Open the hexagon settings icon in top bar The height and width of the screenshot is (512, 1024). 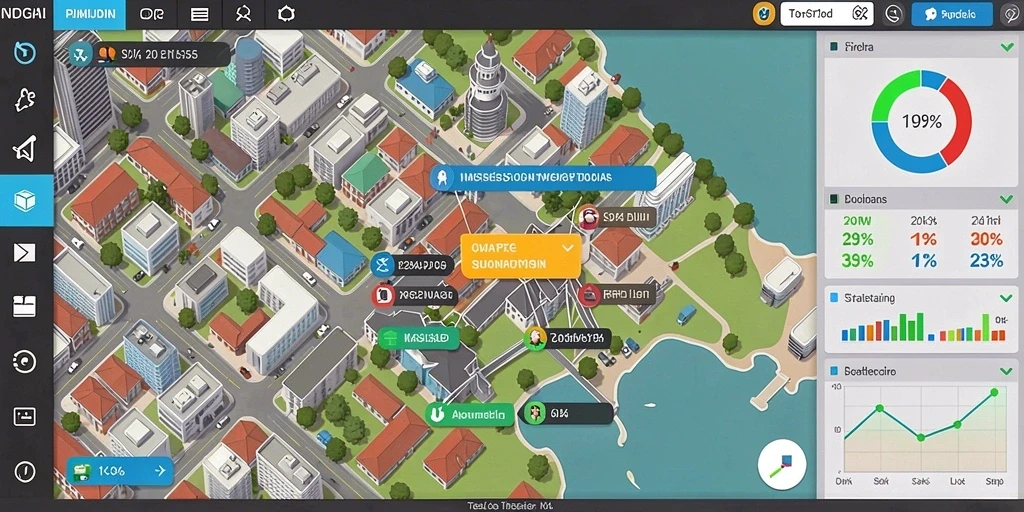pyautogui.click(x=286, y=14)
